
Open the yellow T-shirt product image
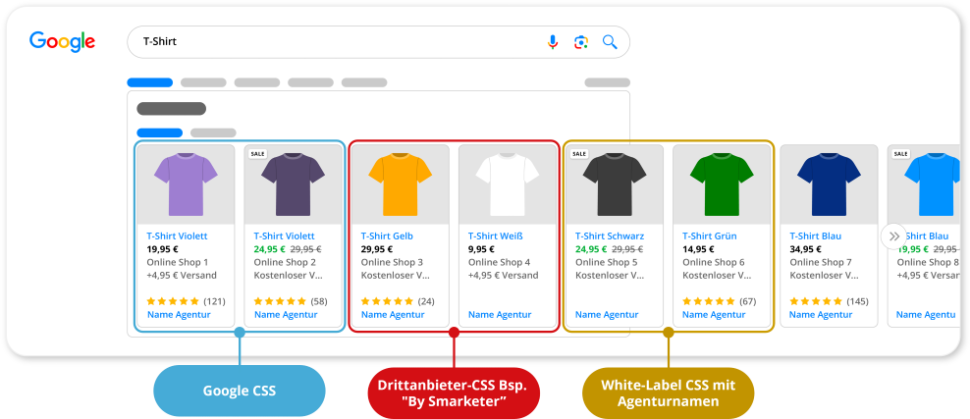[400, 184]
